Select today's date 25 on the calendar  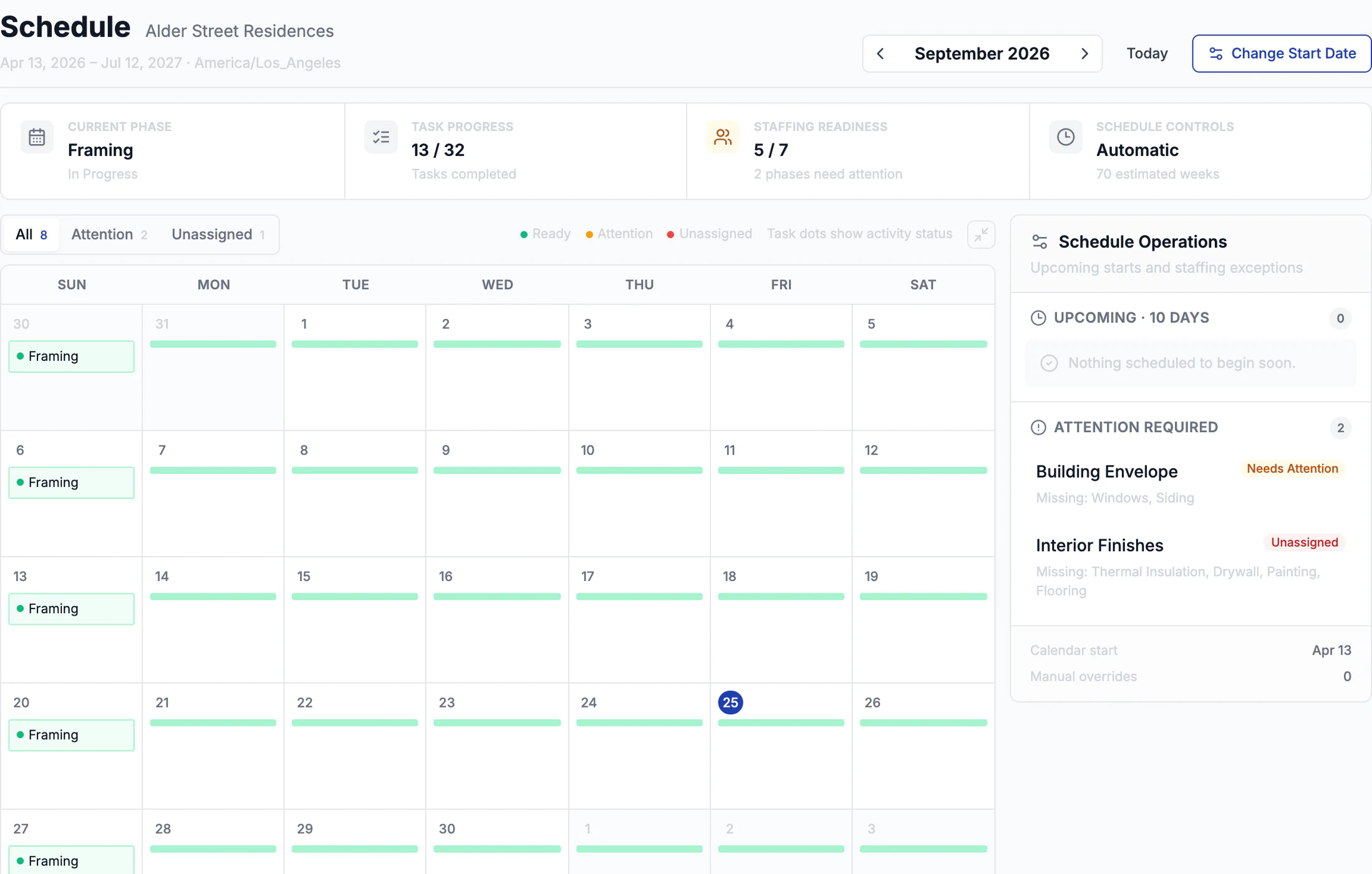point(730,703)
